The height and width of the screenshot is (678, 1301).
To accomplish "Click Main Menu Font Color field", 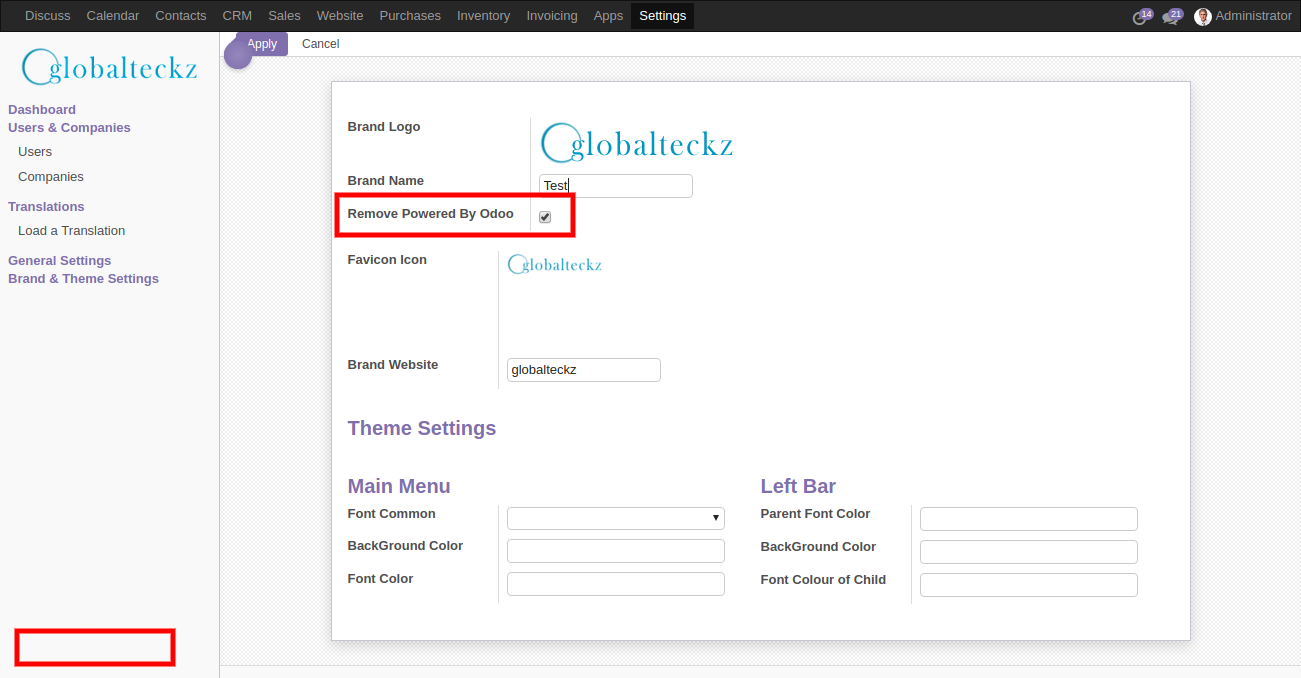I will point(616,584).
